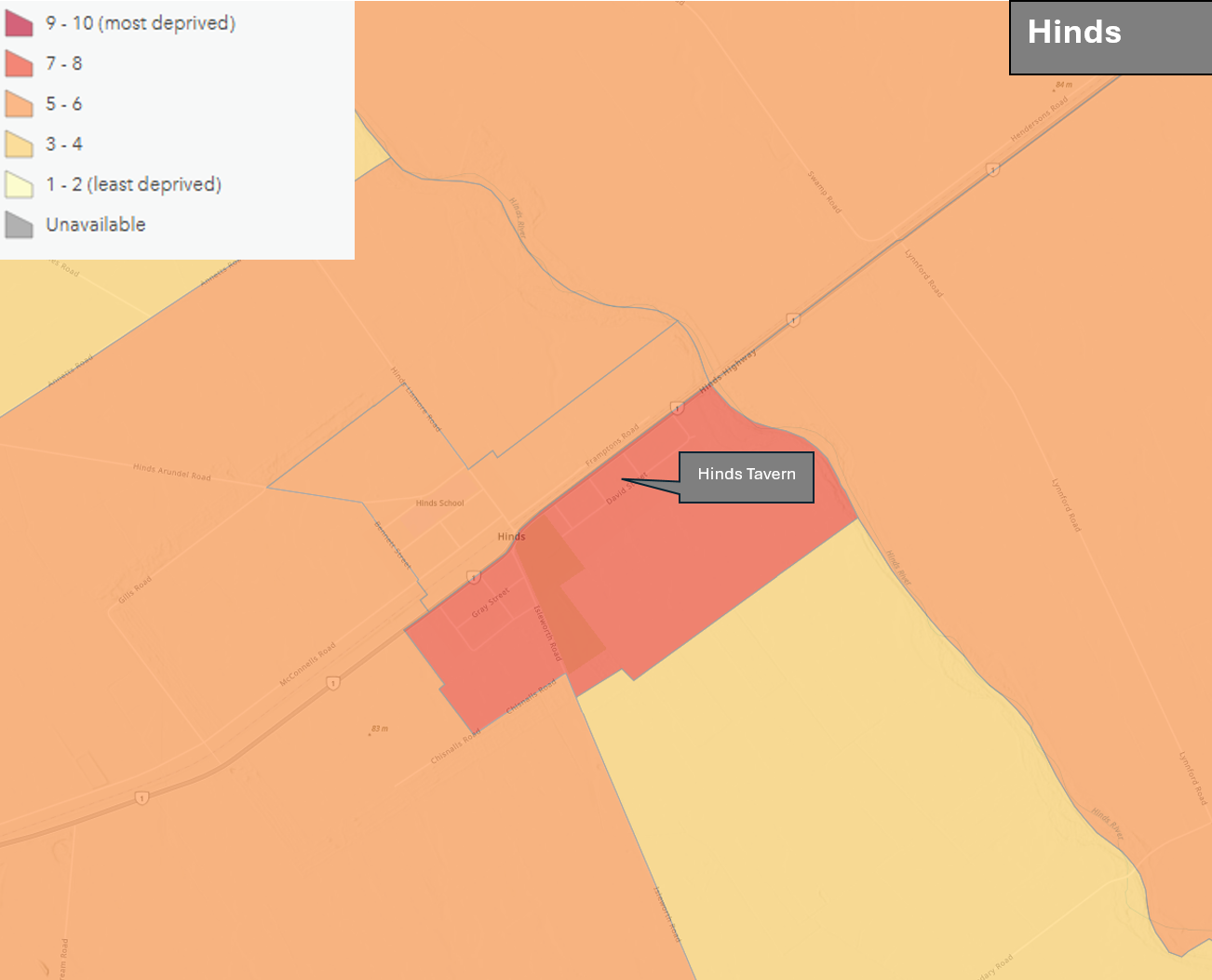Viewport: 1212px width, 980px height.
Task: Select the 1 - 2 least deprived legend icon
Action: (x=19, y=184)
